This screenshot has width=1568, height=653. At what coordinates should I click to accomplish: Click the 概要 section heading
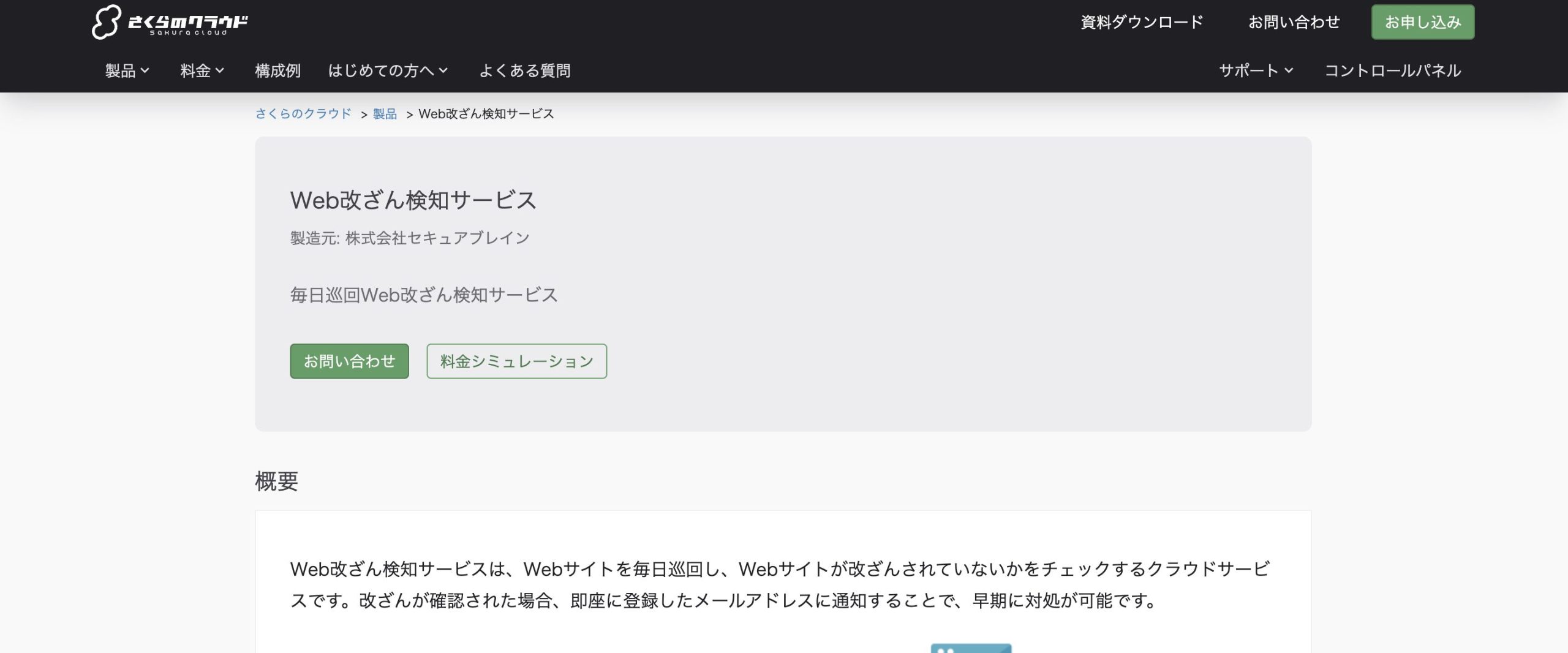click(277, 481)
